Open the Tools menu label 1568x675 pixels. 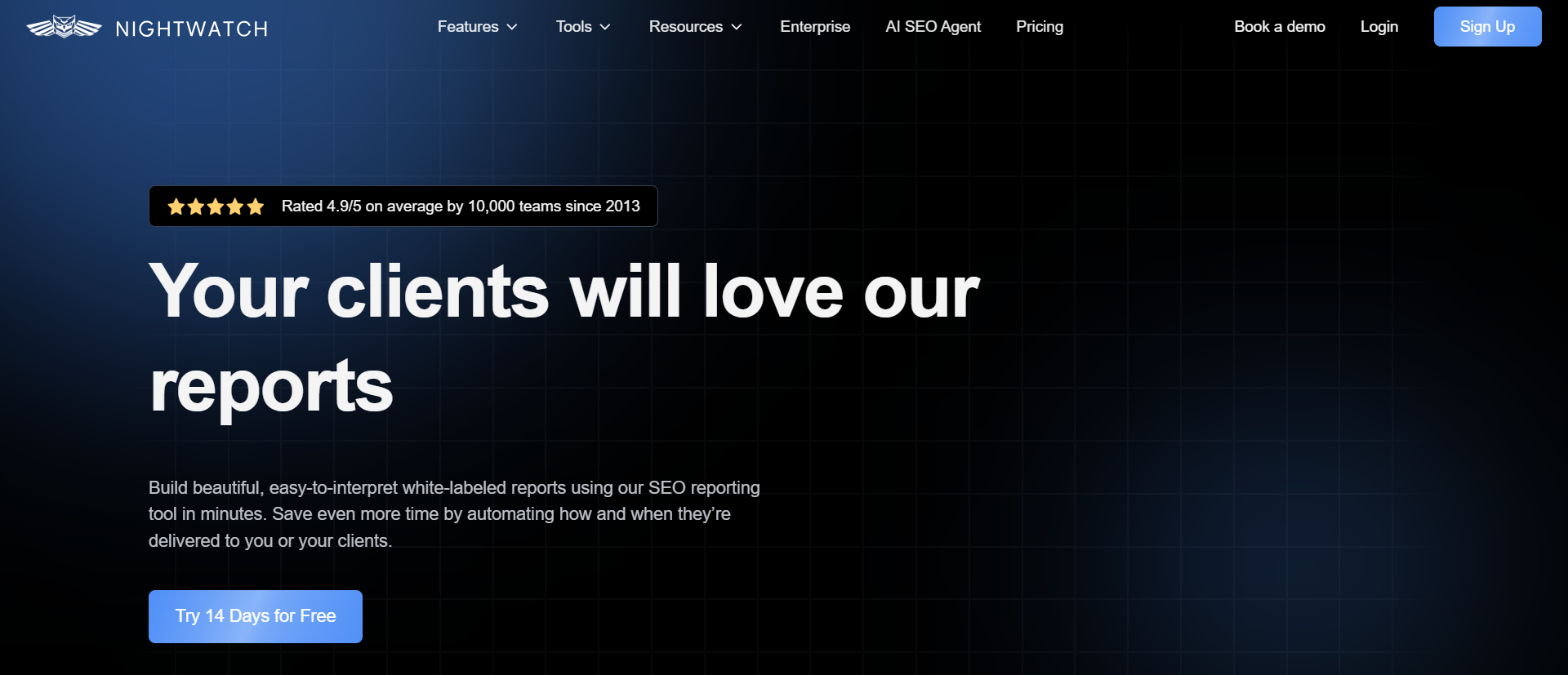click(573, 27)
